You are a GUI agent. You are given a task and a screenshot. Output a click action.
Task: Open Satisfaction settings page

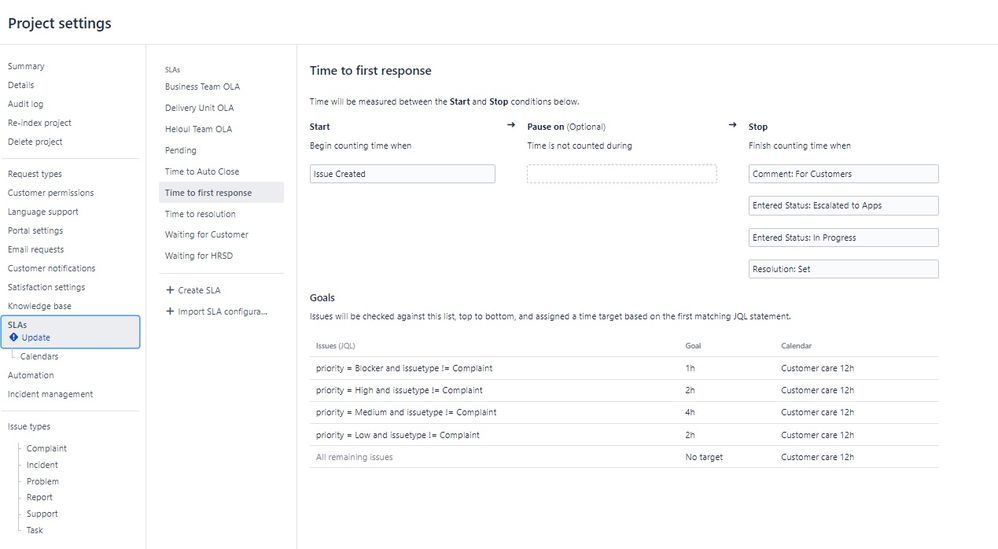(x=46, y=287)
